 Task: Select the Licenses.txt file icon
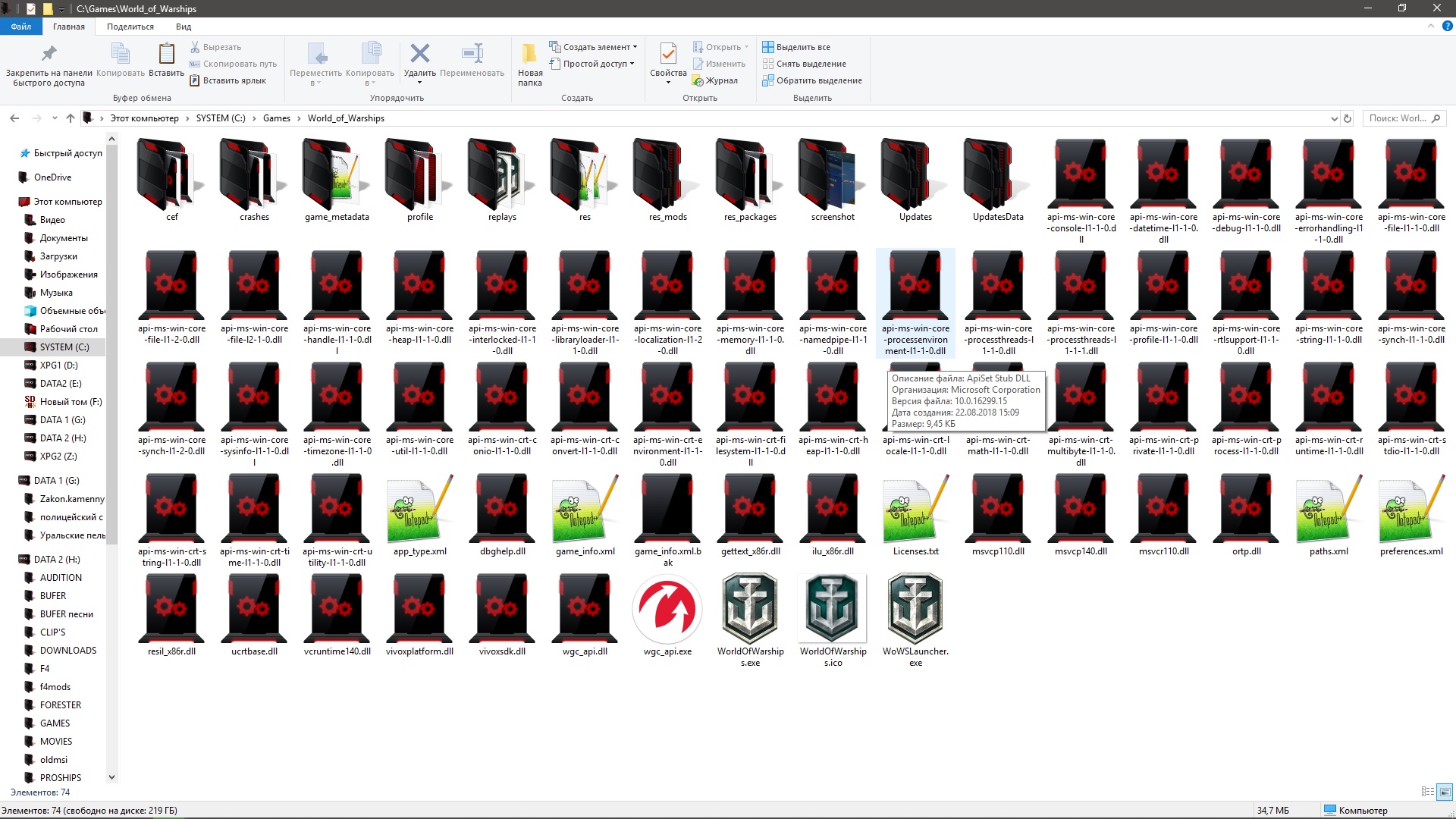915,508
